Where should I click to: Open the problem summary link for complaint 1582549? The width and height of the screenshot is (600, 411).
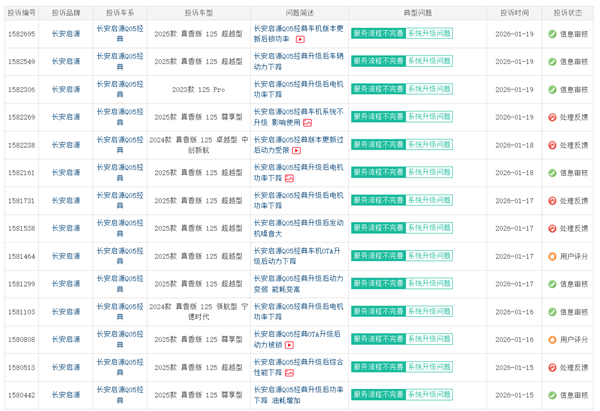[298, 61]
